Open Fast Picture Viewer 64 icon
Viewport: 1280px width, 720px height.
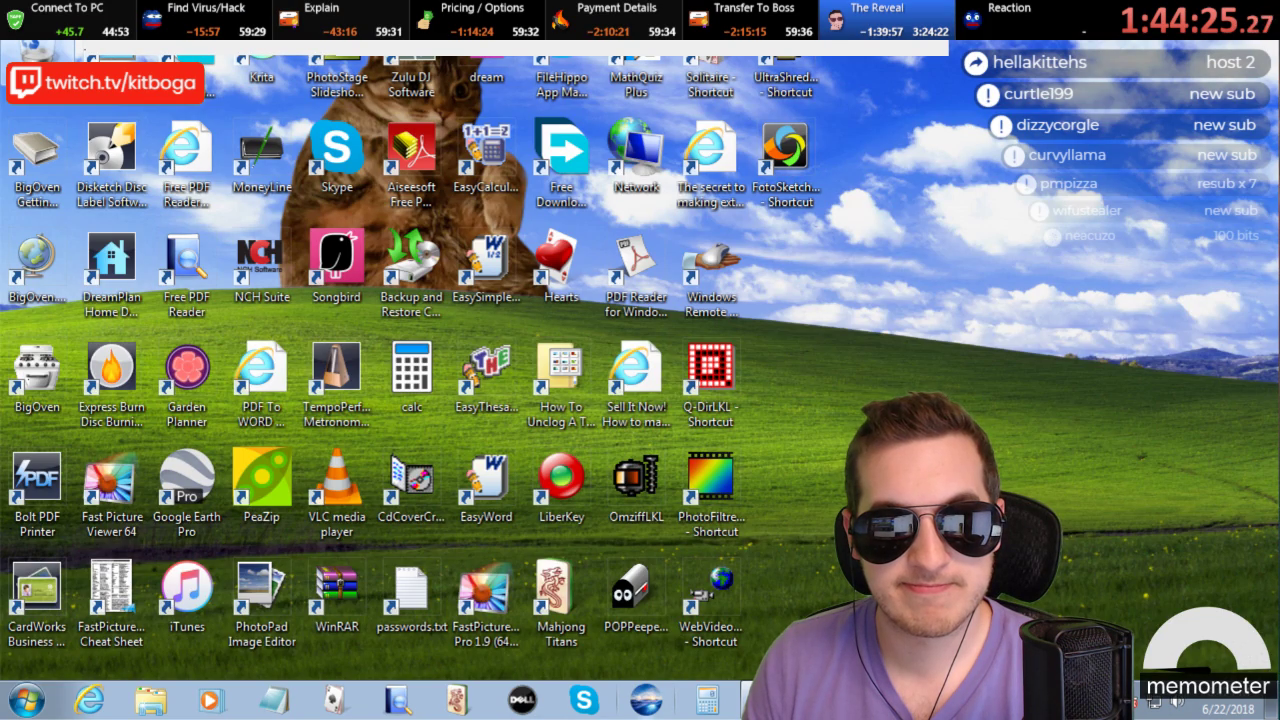(x=112, y=495)
